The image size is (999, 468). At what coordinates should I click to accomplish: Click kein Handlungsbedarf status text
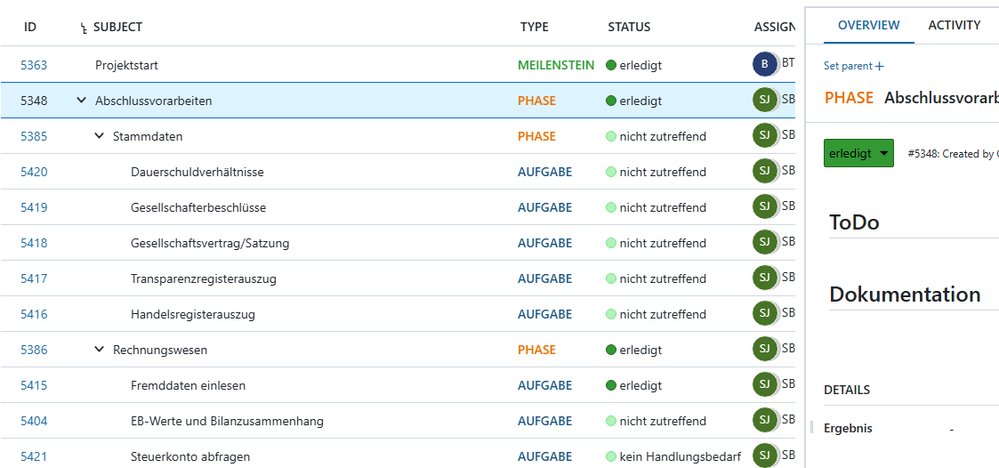[x=680, y=457]
